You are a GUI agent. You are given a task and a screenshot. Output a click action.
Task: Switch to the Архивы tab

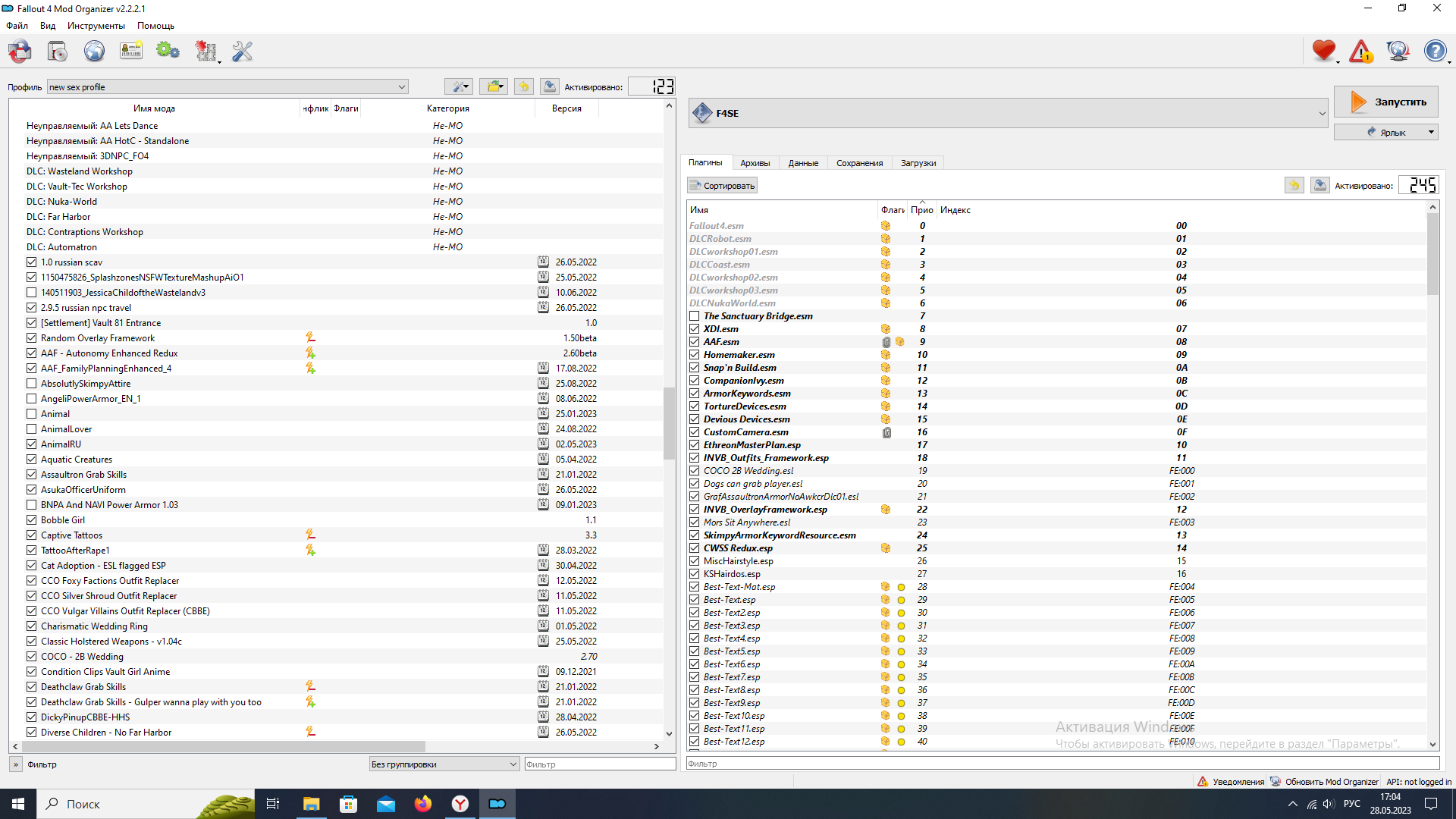[x=755, y=163]
